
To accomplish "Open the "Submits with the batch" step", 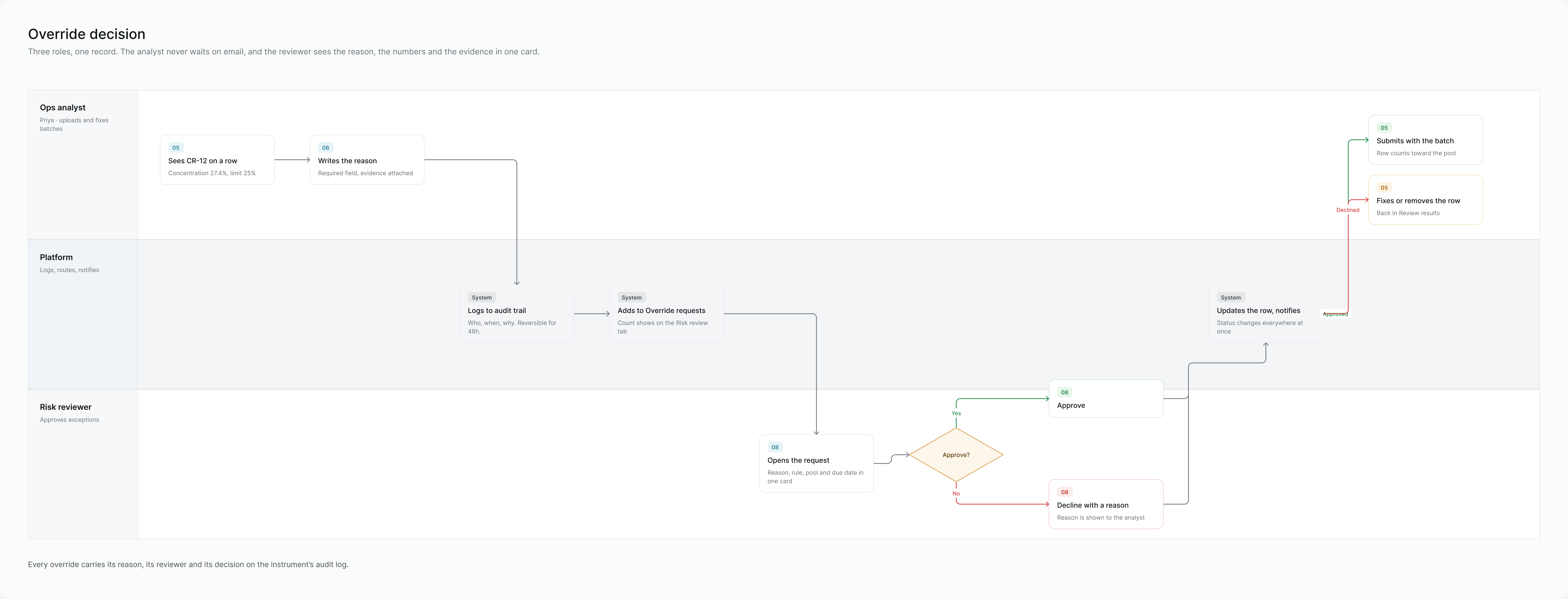I will 1426,140.
